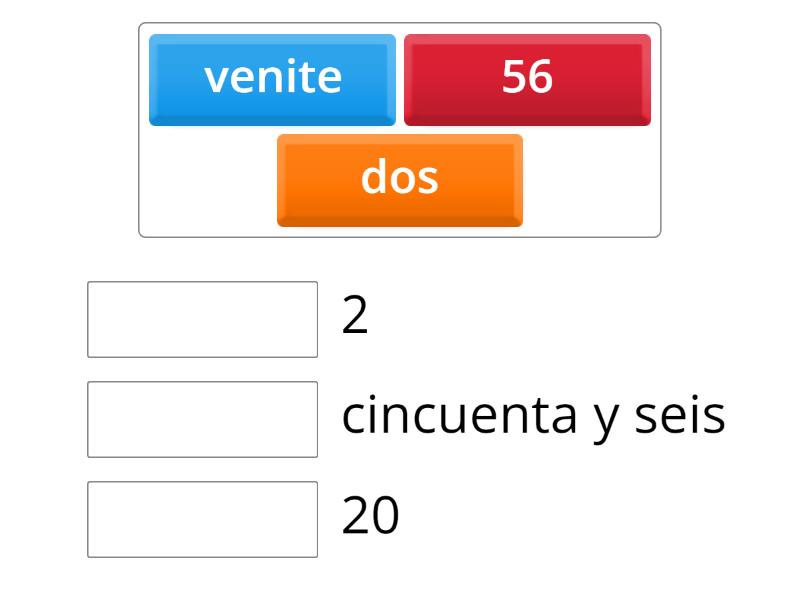Click the answer box beside "20"
Image resolution: width=800 pixels, height=600 pixels.
point(202,516)
